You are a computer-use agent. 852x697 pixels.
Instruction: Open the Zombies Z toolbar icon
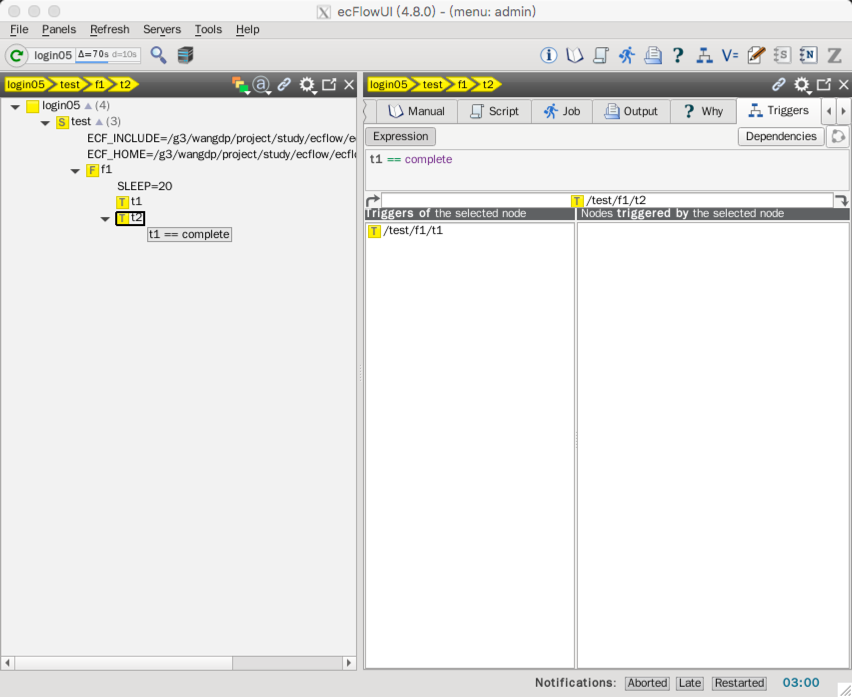point(834,55)
